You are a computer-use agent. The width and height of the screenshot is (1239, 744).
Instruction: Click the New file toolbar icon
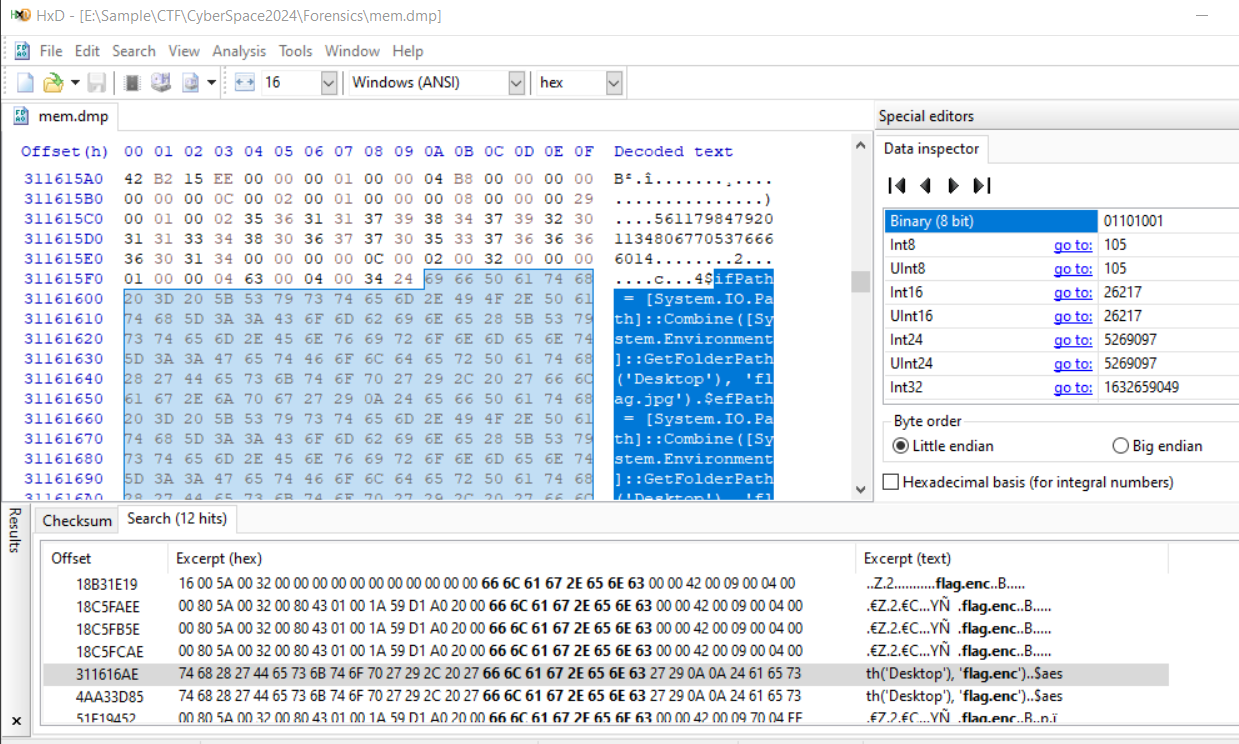[25, 83]
